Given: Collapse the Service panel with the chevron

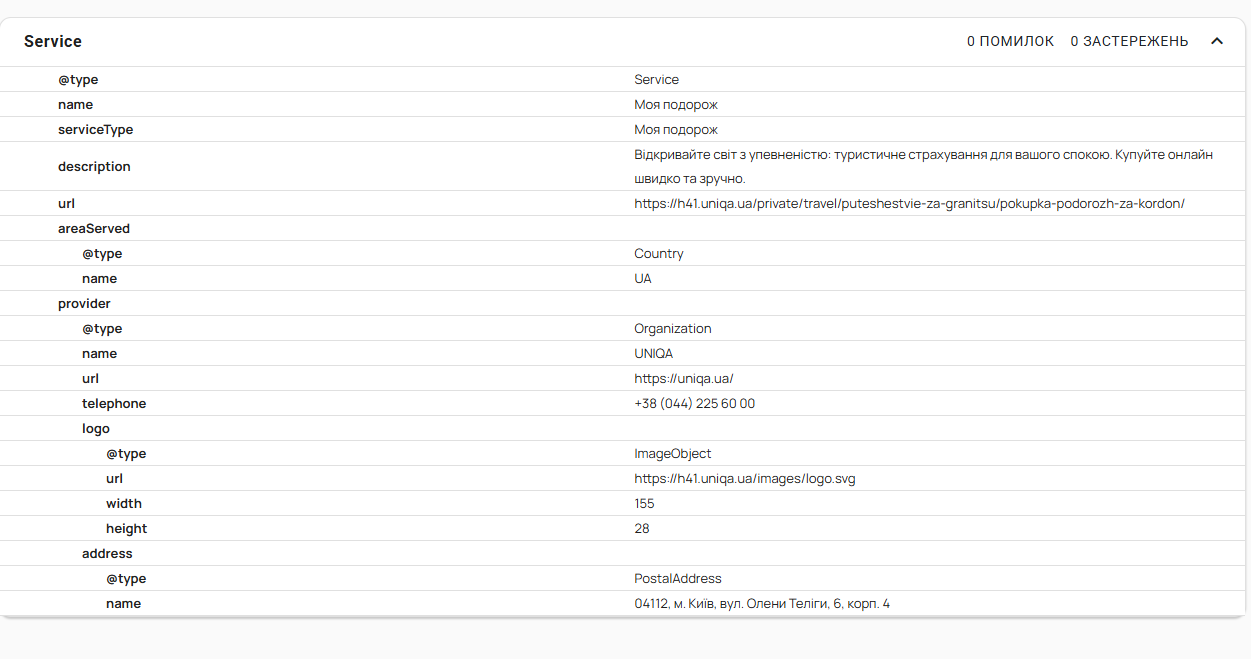Looking at the screenshot, I should coord(1217,41).
